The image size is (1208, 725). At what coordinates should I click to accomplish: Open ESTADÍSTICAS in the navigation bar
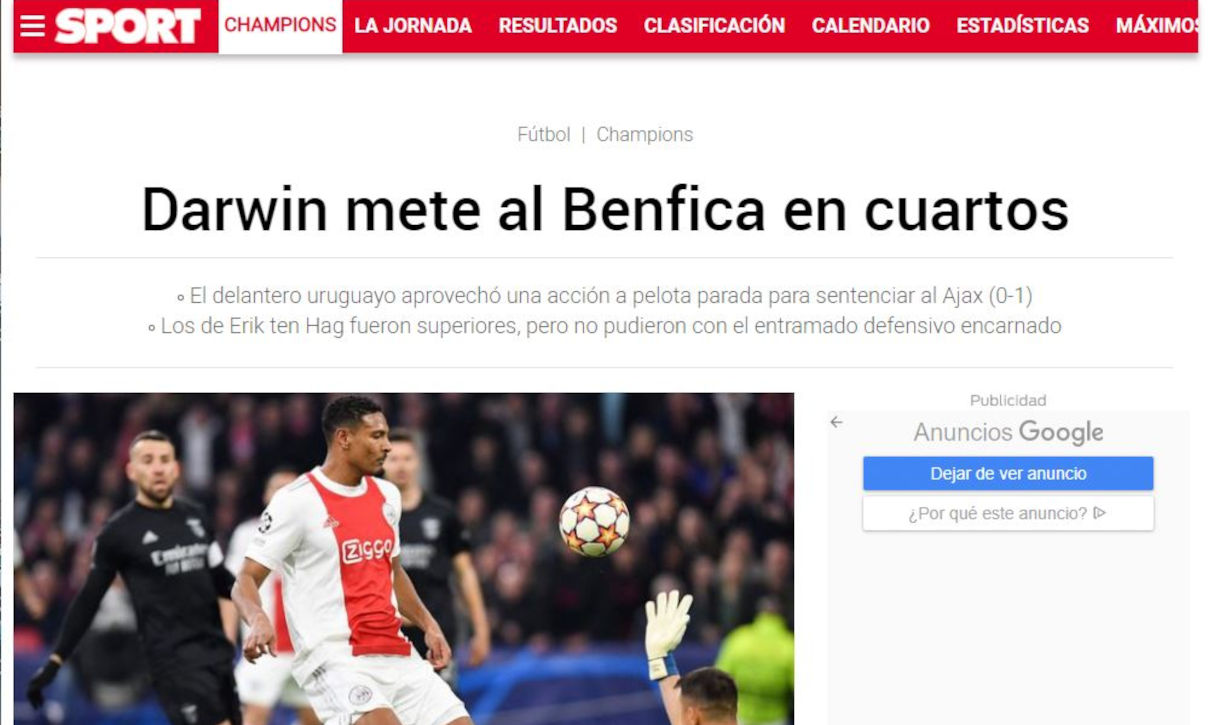(1022, 26)
